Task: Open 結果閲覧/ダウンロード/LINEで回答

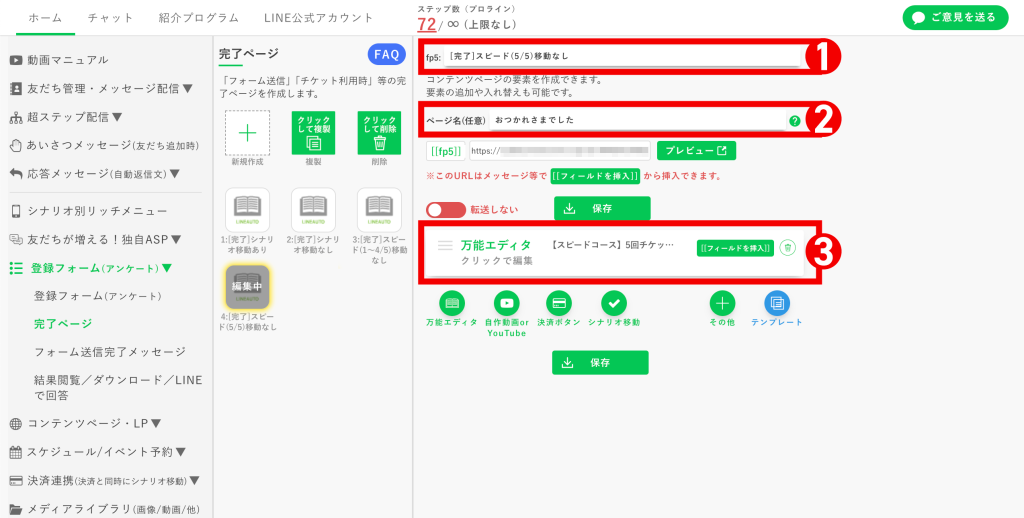Action: (x=118, y=387)
